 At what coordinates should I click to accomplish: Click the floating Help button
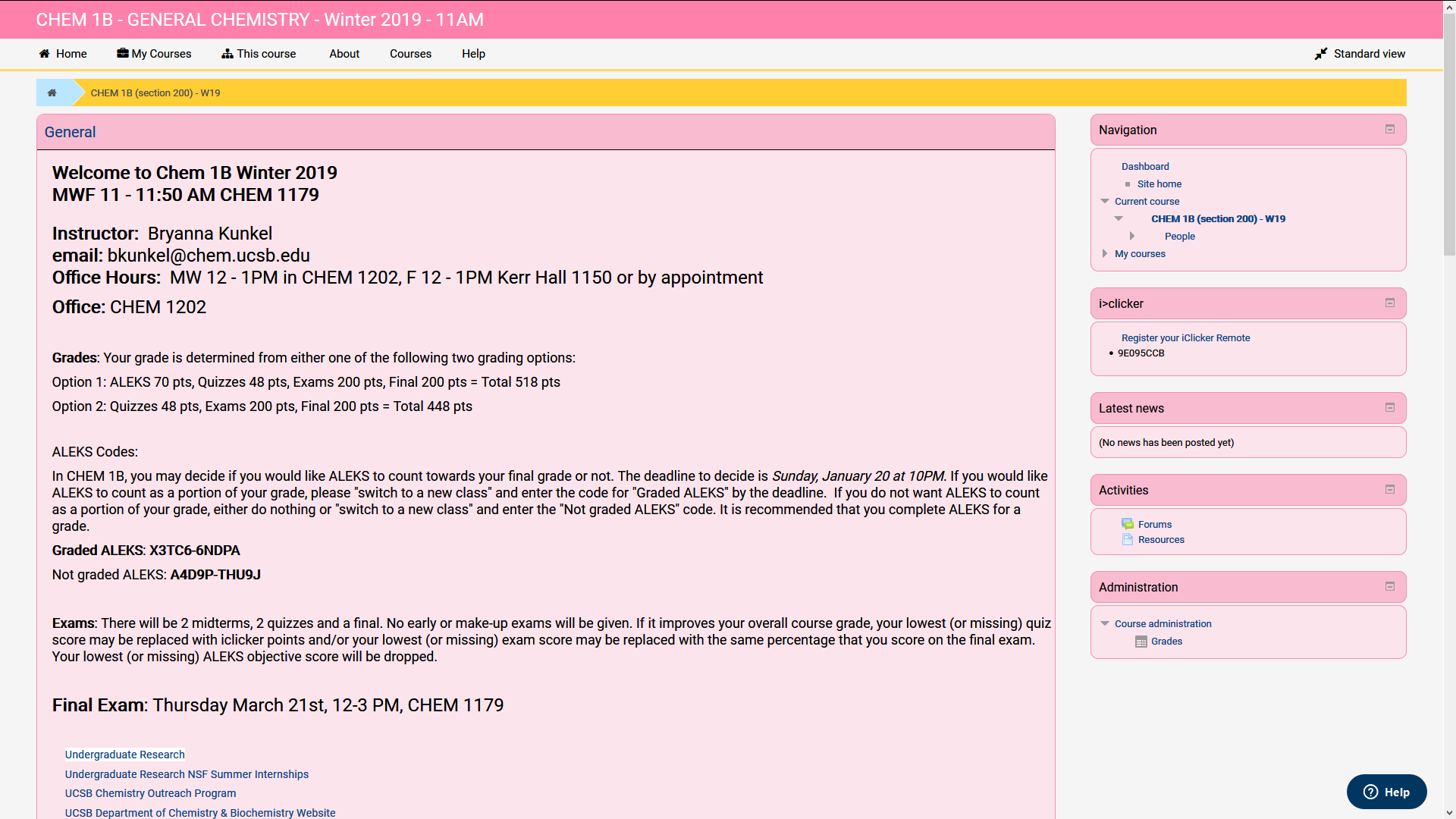[x=1386, y=792]
